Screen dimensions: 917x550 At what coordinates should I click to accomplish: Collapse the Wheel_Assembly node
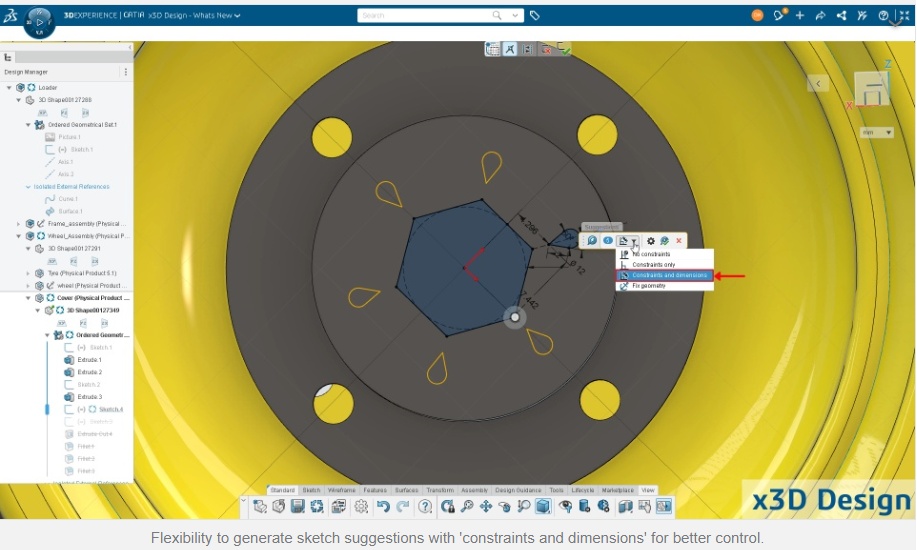click(19, 236)
